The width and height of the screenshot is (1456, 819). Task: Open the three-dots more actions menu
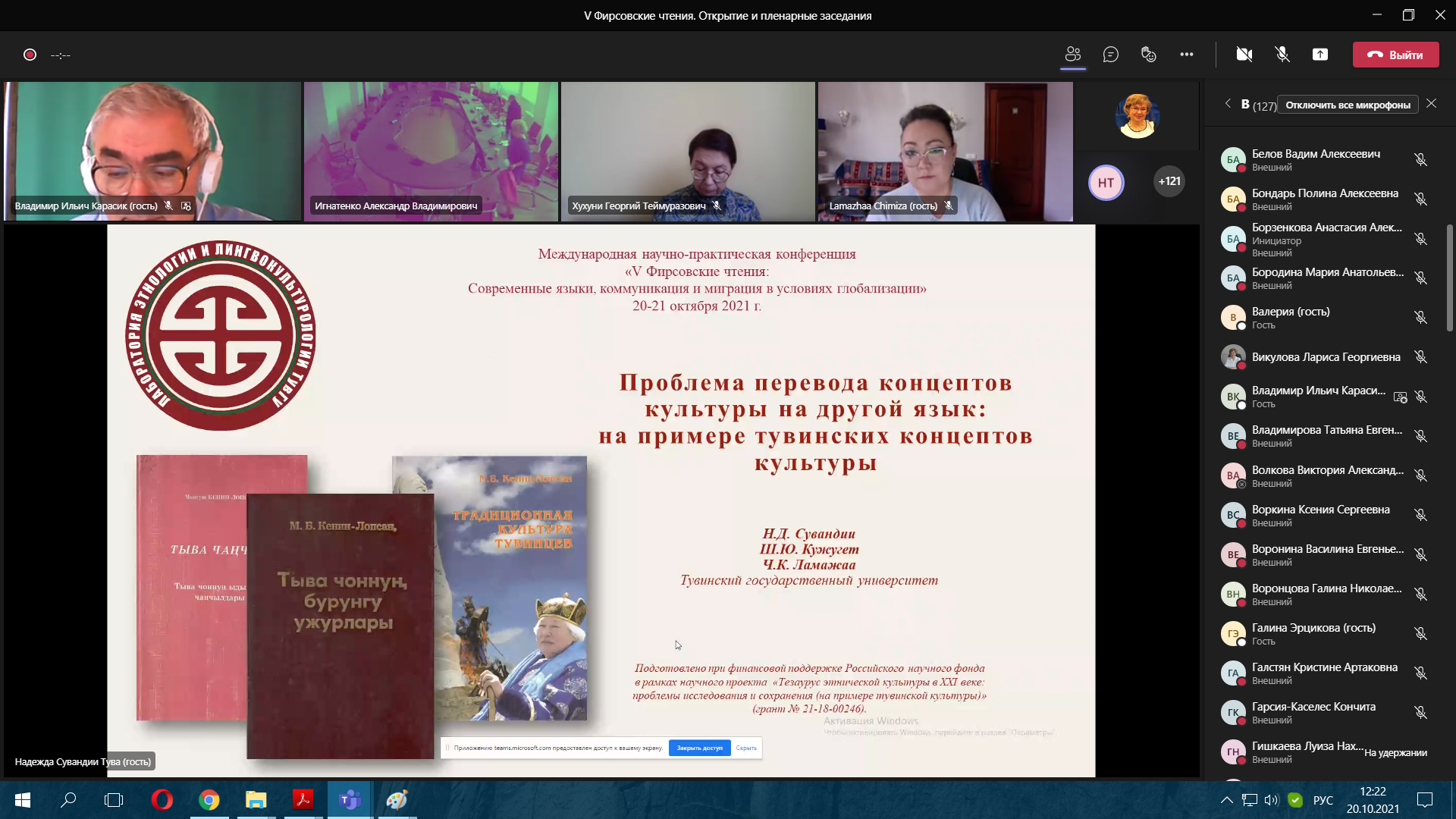[1187, 55]
